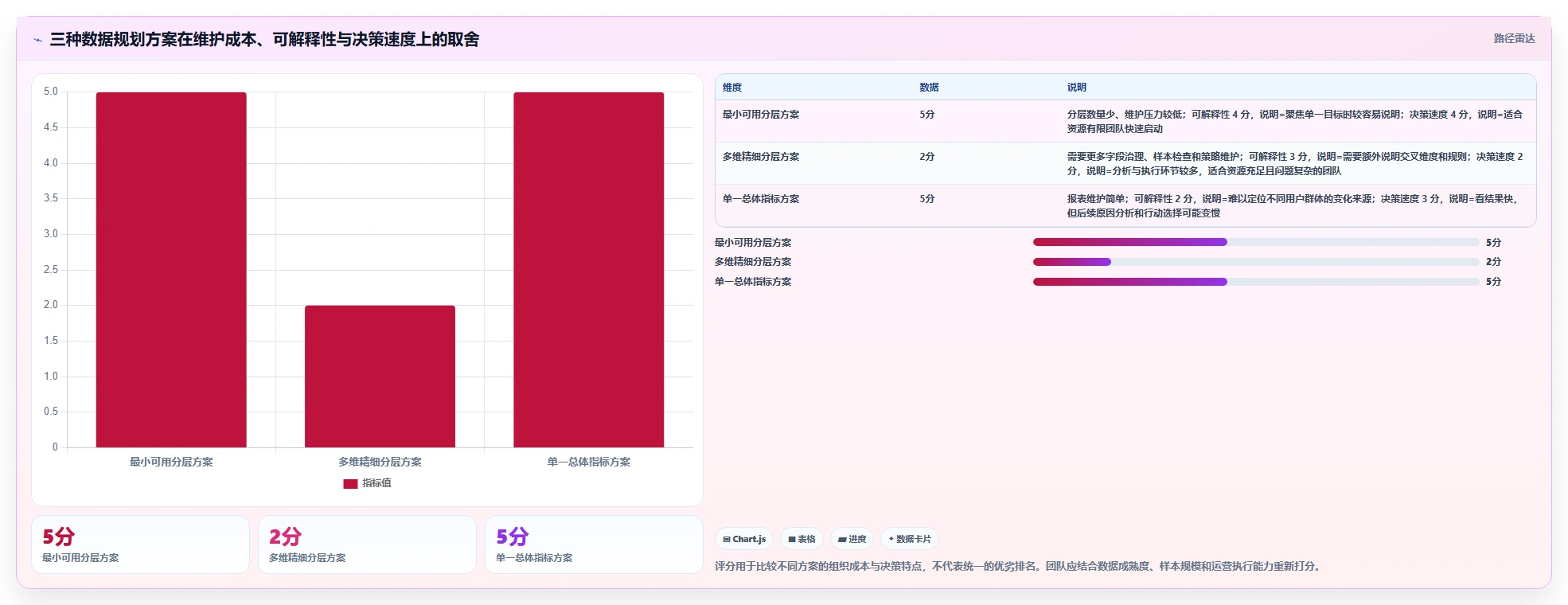Select the card title about 三种数据规划方案
The width and height of the screenshot is (1568, 605).
[x=264, y=39]
